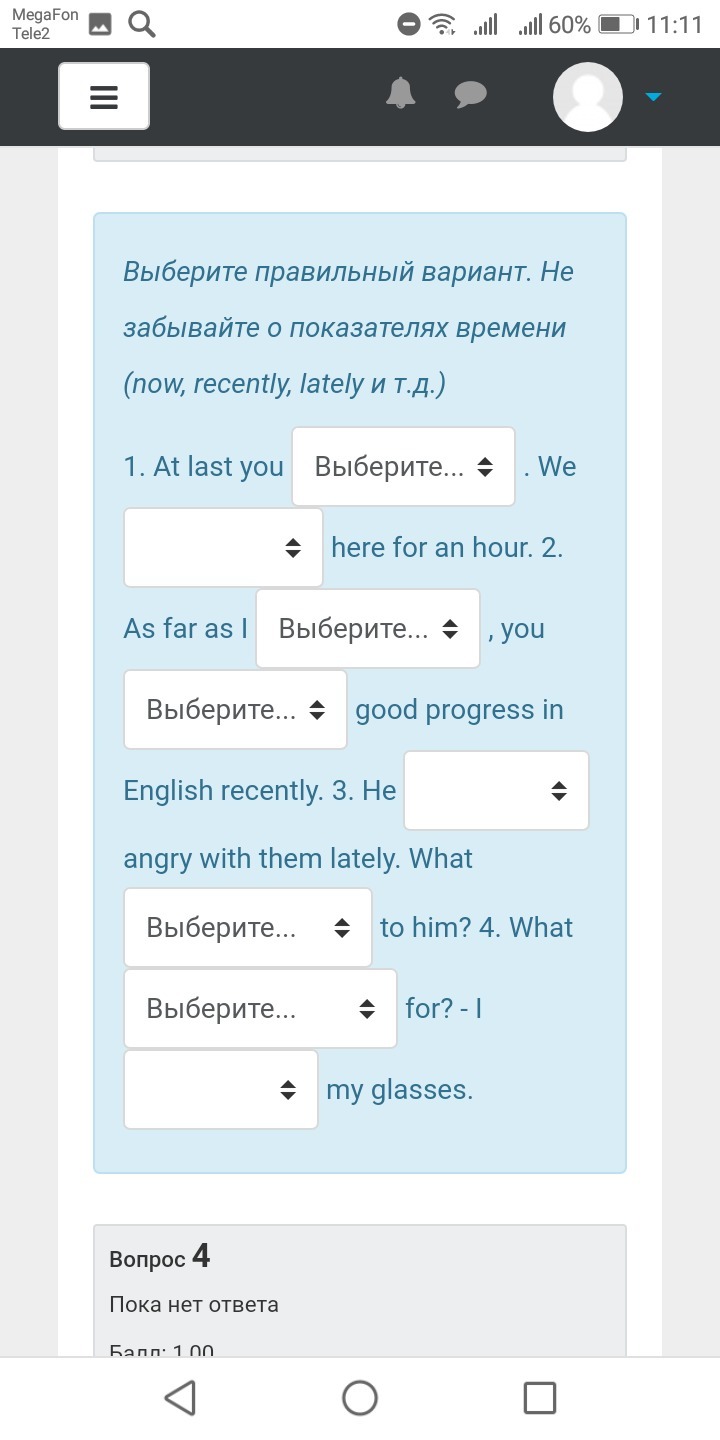The width and height of the screenshot is (720, 1440).
Task: Open dropdown before 'for? - I'
Action: tap(260, 1009)
